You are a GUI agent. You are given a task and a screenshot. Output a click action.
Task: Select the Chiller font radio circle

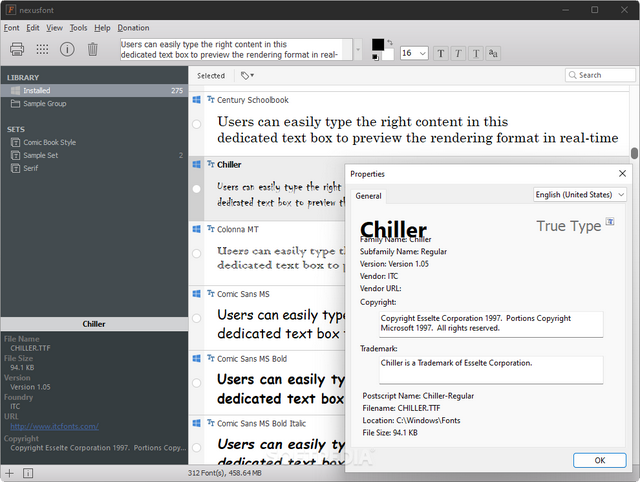[x=196, y=189]
